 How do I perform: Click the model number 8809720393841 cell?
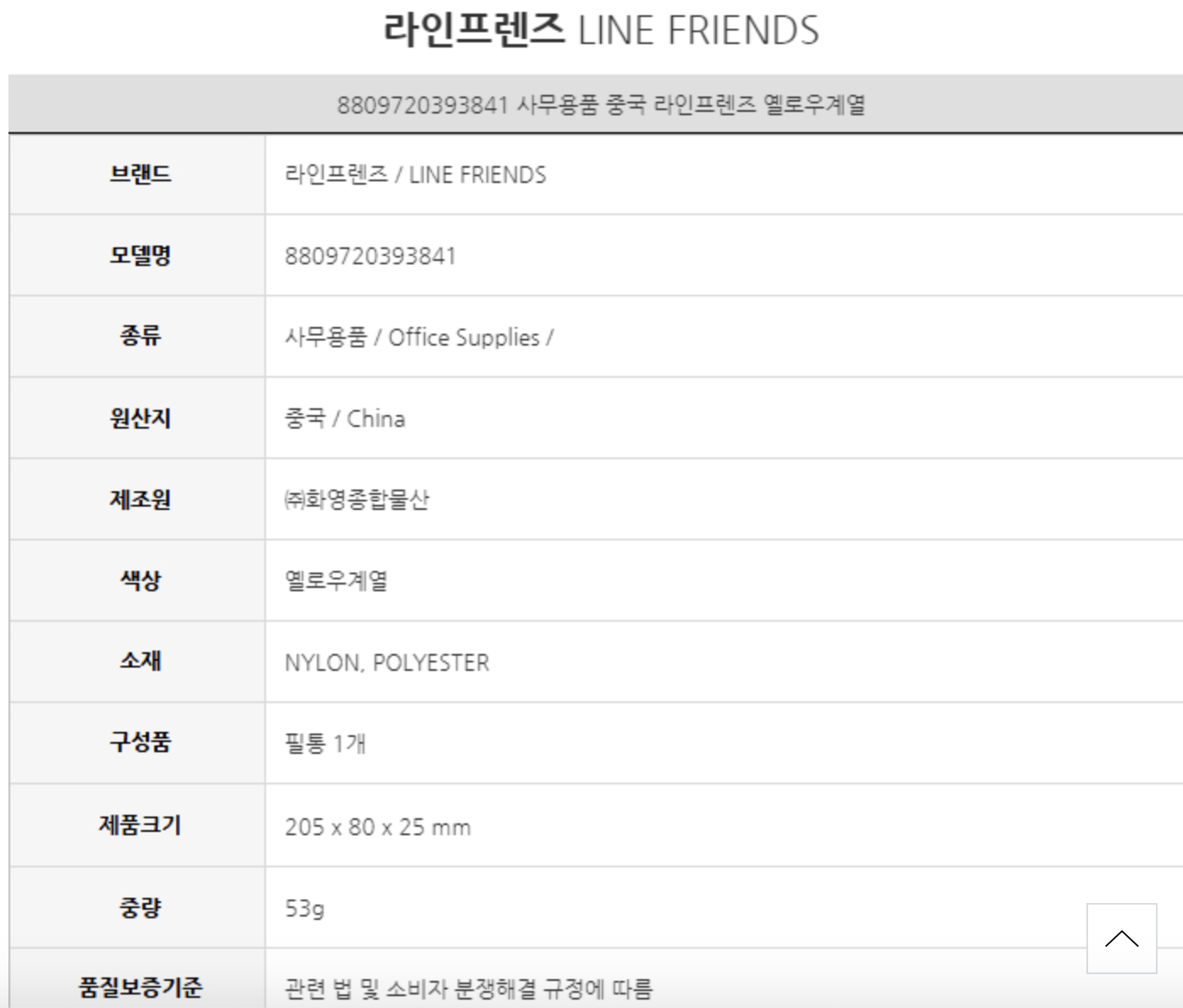pyautogui.click(x=370, y=256)
